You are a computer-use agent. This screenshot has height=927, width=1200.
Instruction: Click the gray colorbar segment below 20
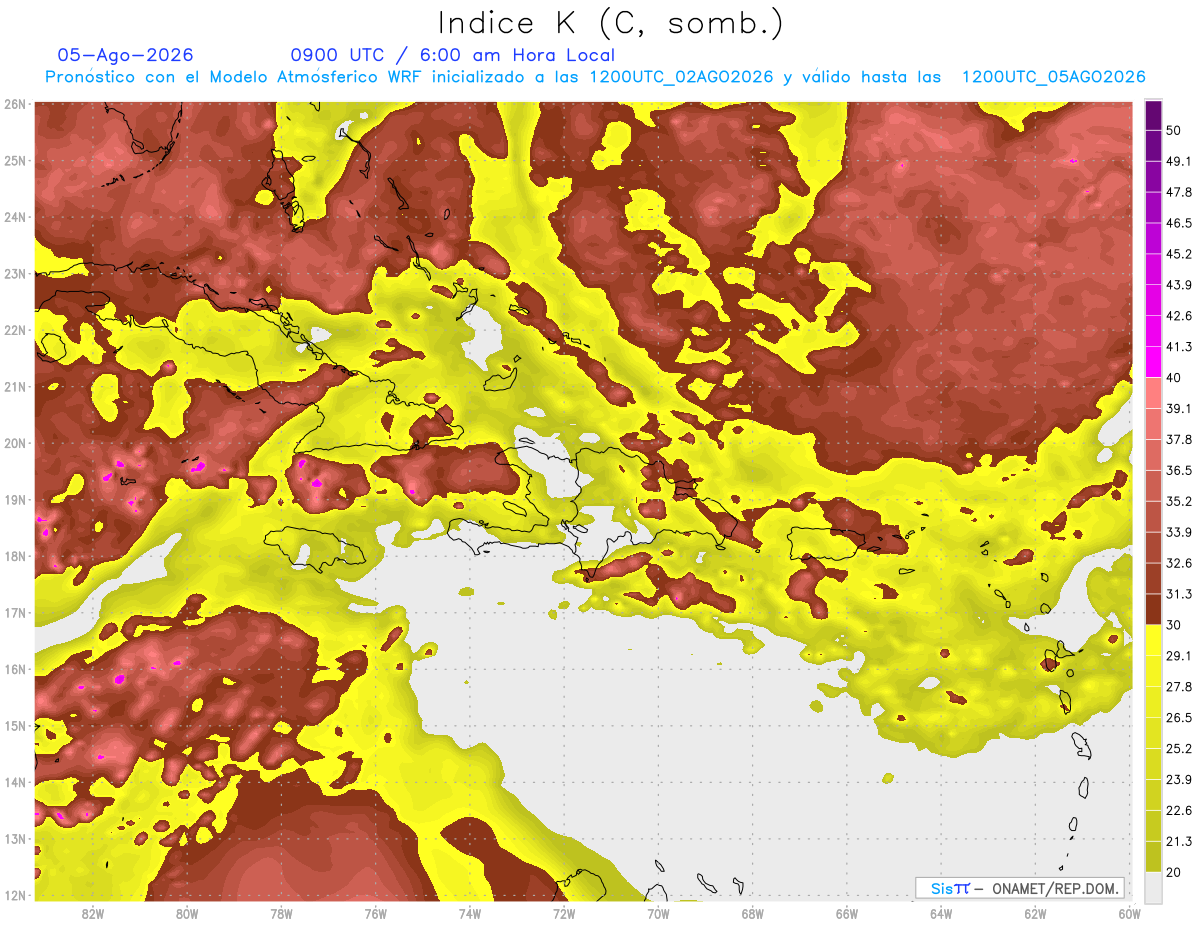coord(1153,886)
